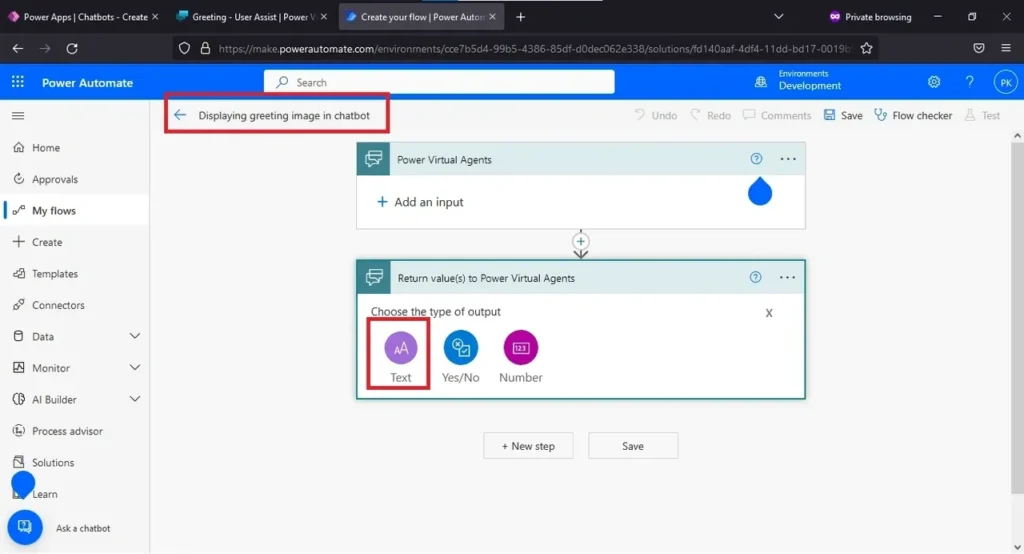The image size is (1024, 554).
Task: Open the app launcher waffle icon
Action: 18,82
